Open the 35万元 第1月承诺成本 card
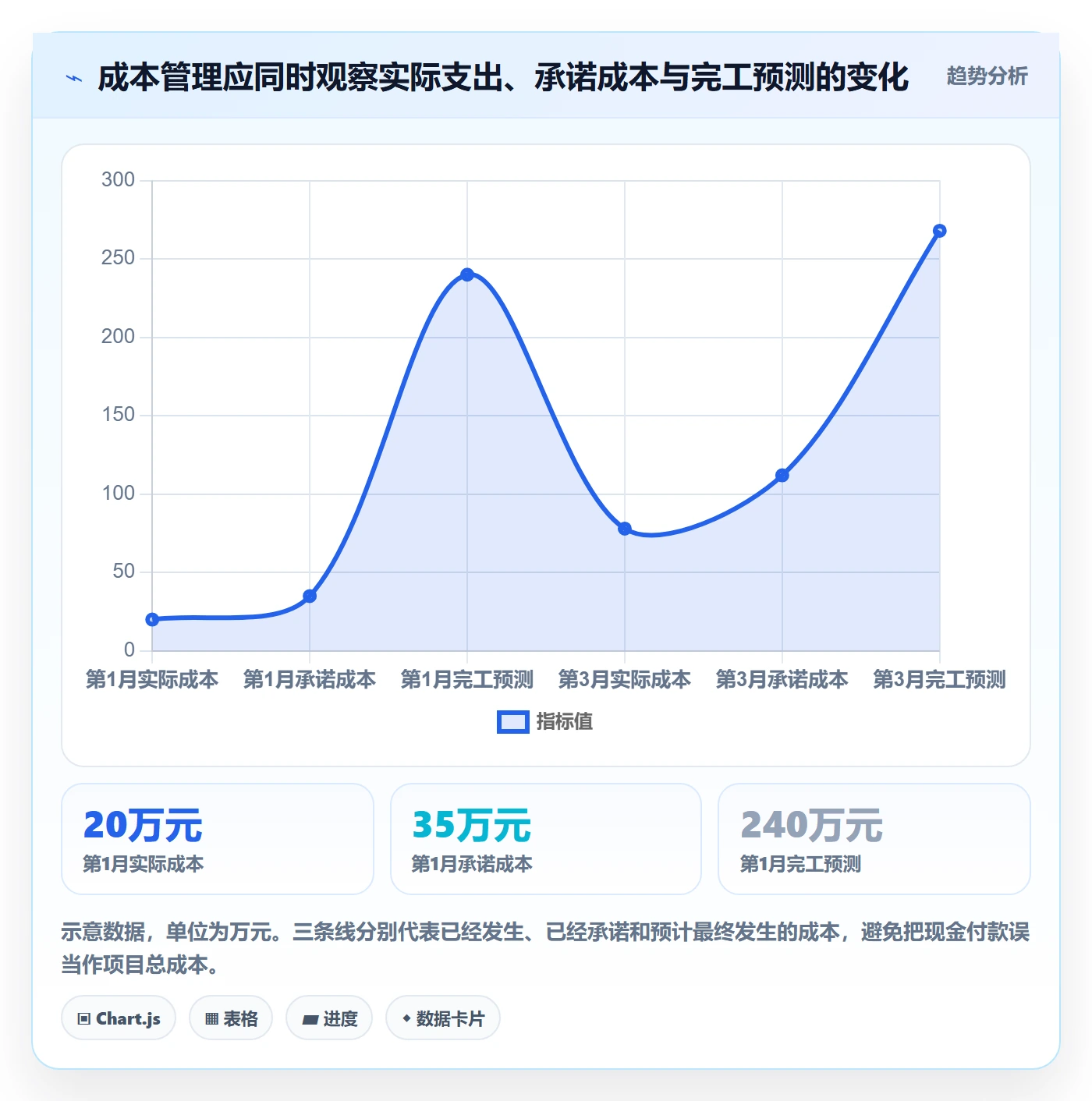The height and width of the screenshot is (1101, 1092). (546, 839)
